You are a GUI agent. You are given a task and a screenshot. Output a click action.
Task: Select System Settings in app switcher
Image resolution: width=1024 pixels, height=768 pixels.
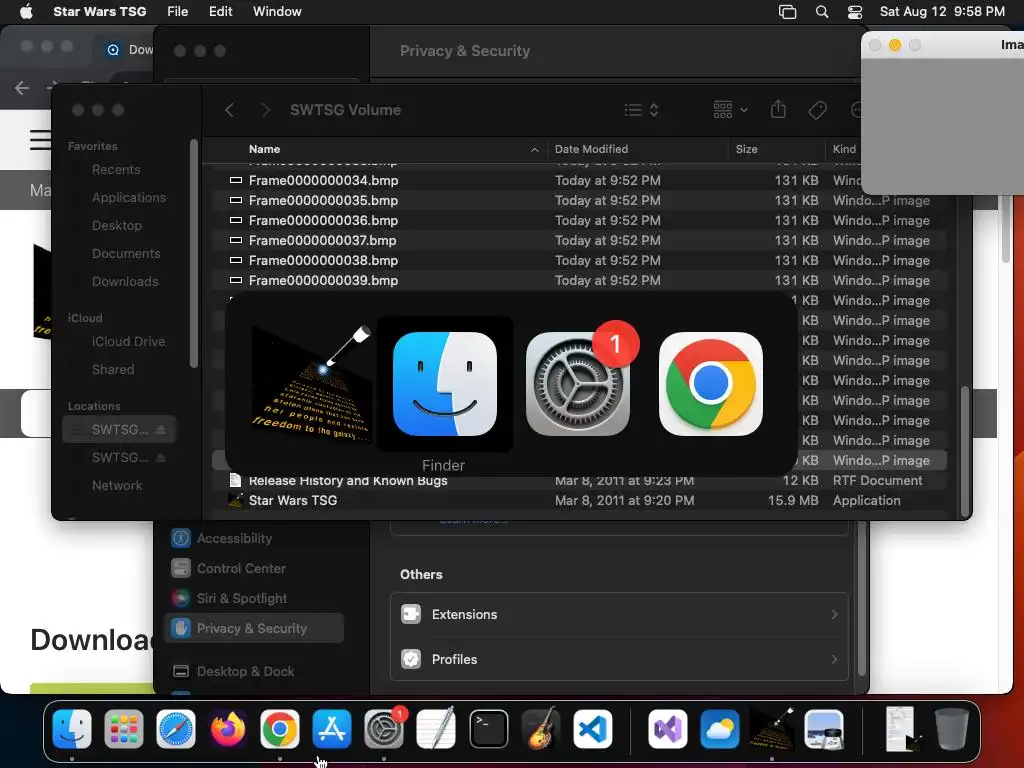pos(578,384)
